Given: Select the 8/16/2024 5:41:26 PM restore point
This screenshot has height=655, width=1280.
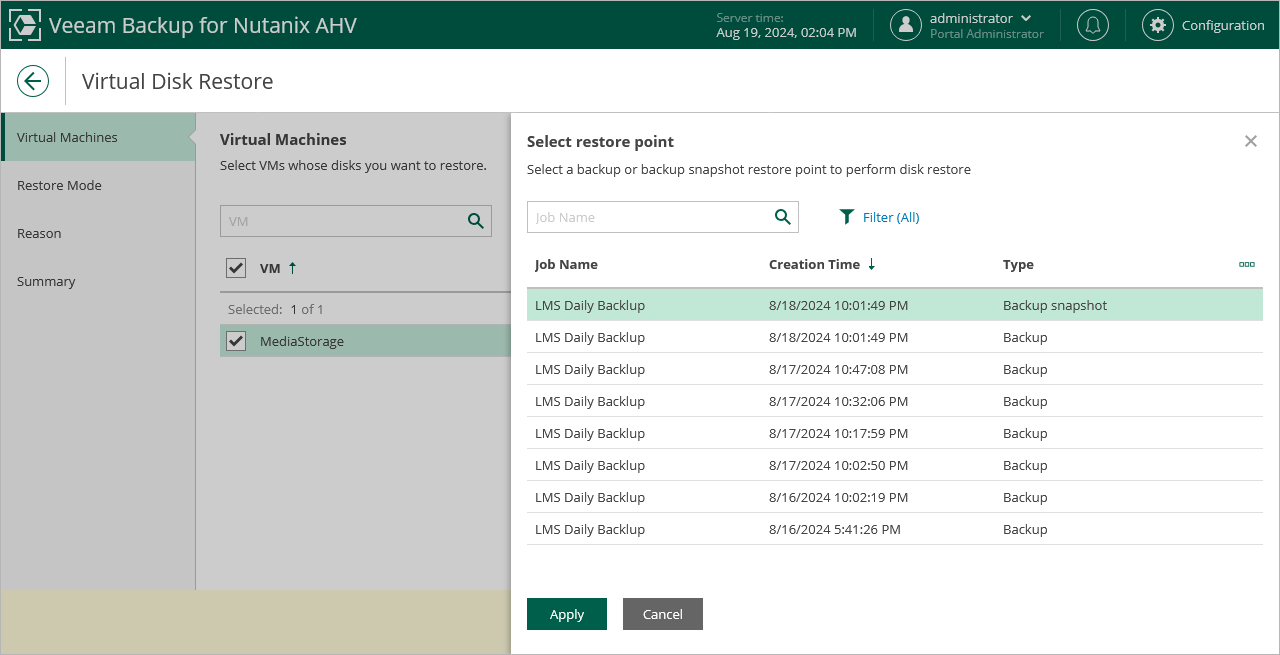Looking at the screenshot, I should [x=834, y=529].
